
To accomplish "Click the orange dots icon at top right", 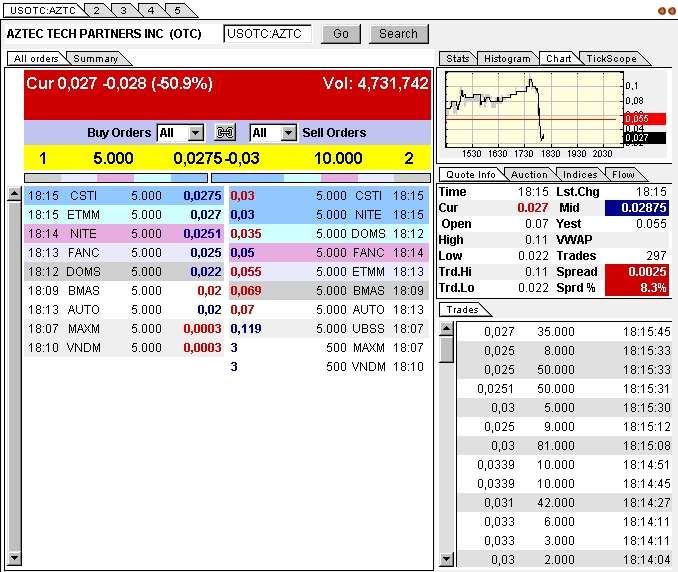I will click(666, 11).
